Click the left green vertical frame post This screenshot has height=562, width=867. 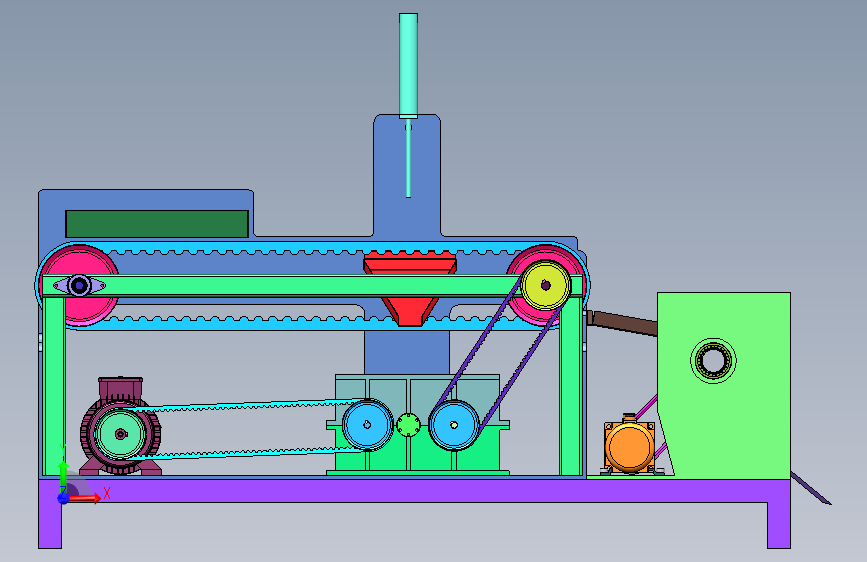tap(54, 386)
